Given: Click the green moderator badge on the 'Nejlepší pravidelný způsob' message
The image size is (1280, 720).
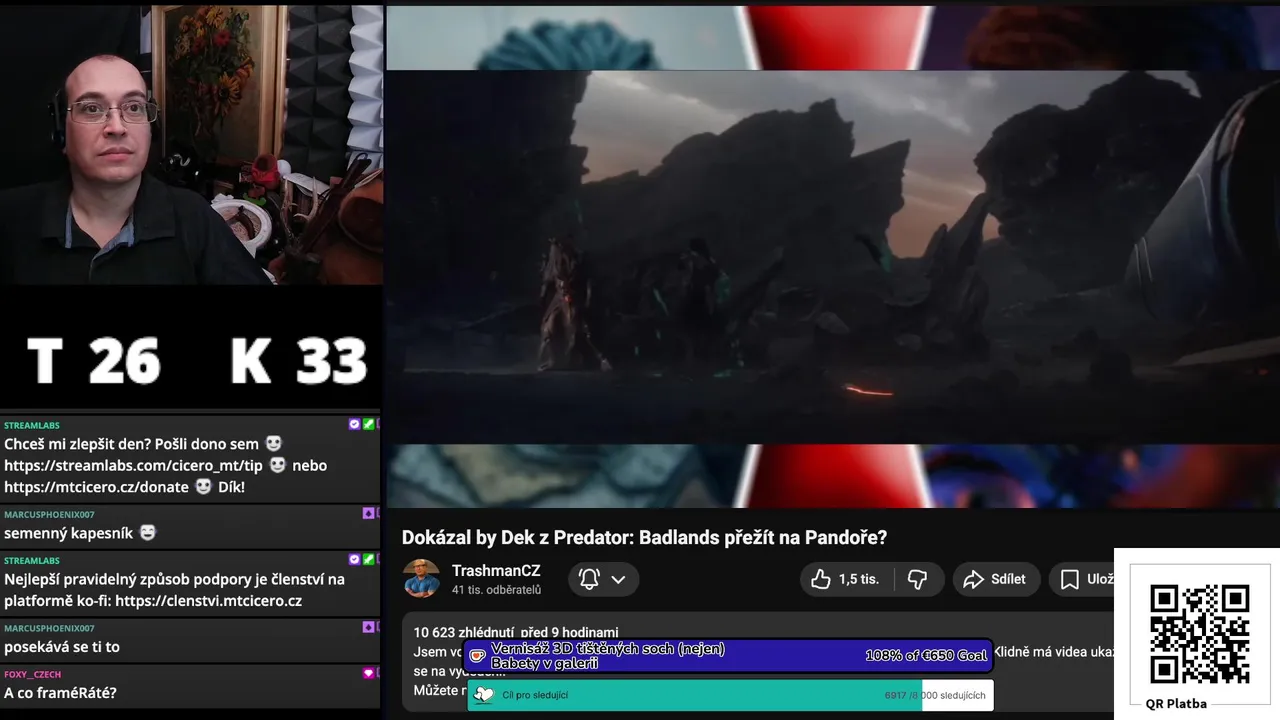Looking at the screenshot, I should (368, 559).
